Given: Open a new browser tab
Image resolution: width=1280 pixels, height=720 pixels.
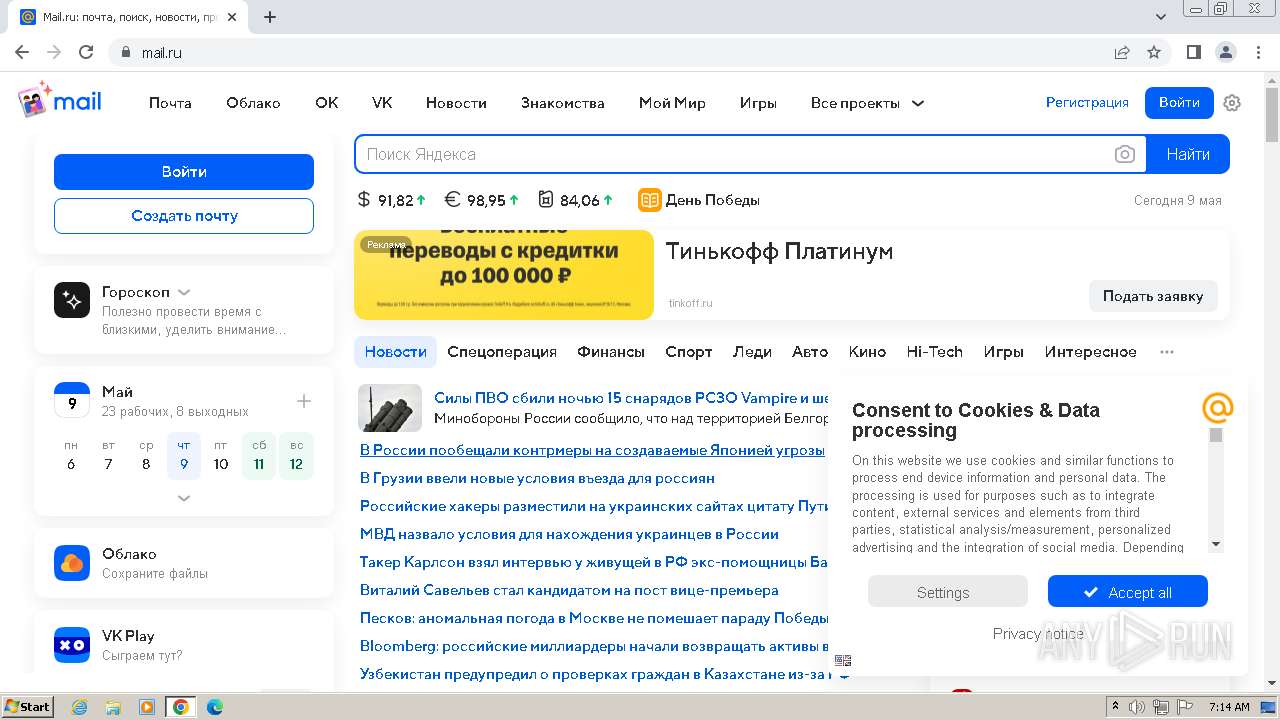Looking at the screenshot, I should point(270,17).
